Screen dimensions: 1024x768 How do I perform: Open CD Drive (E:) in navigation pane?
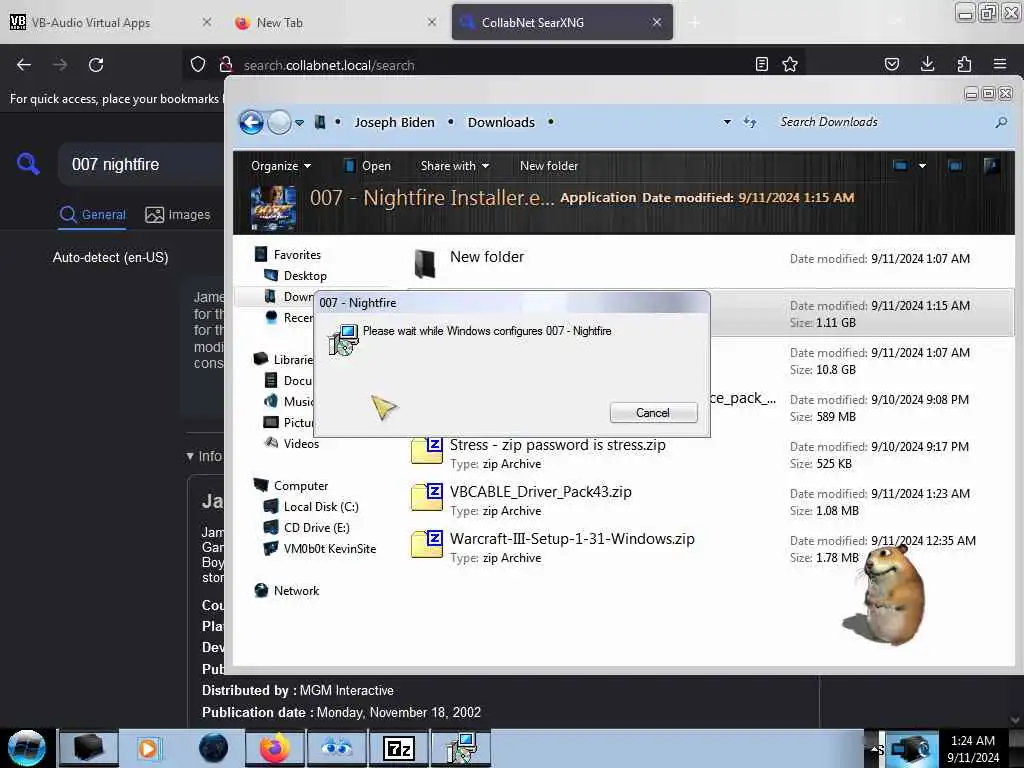click(316, 527)
